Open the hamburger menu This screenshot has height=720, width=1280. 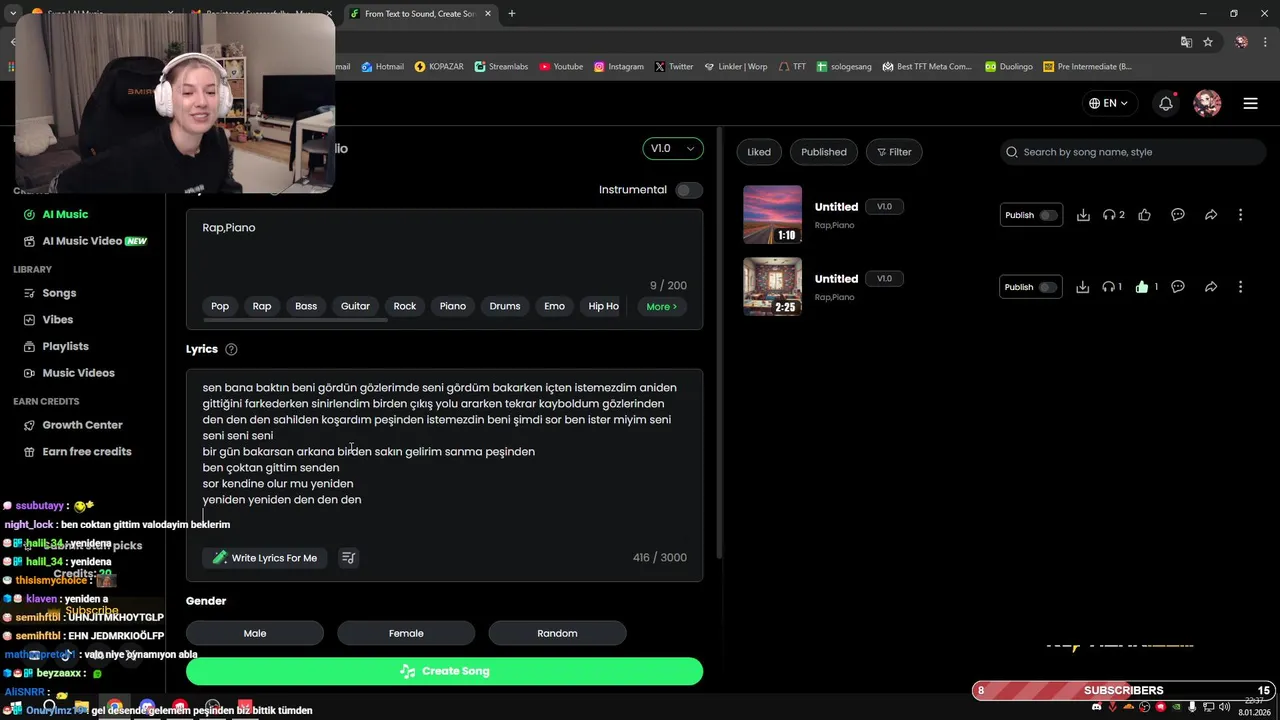(1250, 103)
